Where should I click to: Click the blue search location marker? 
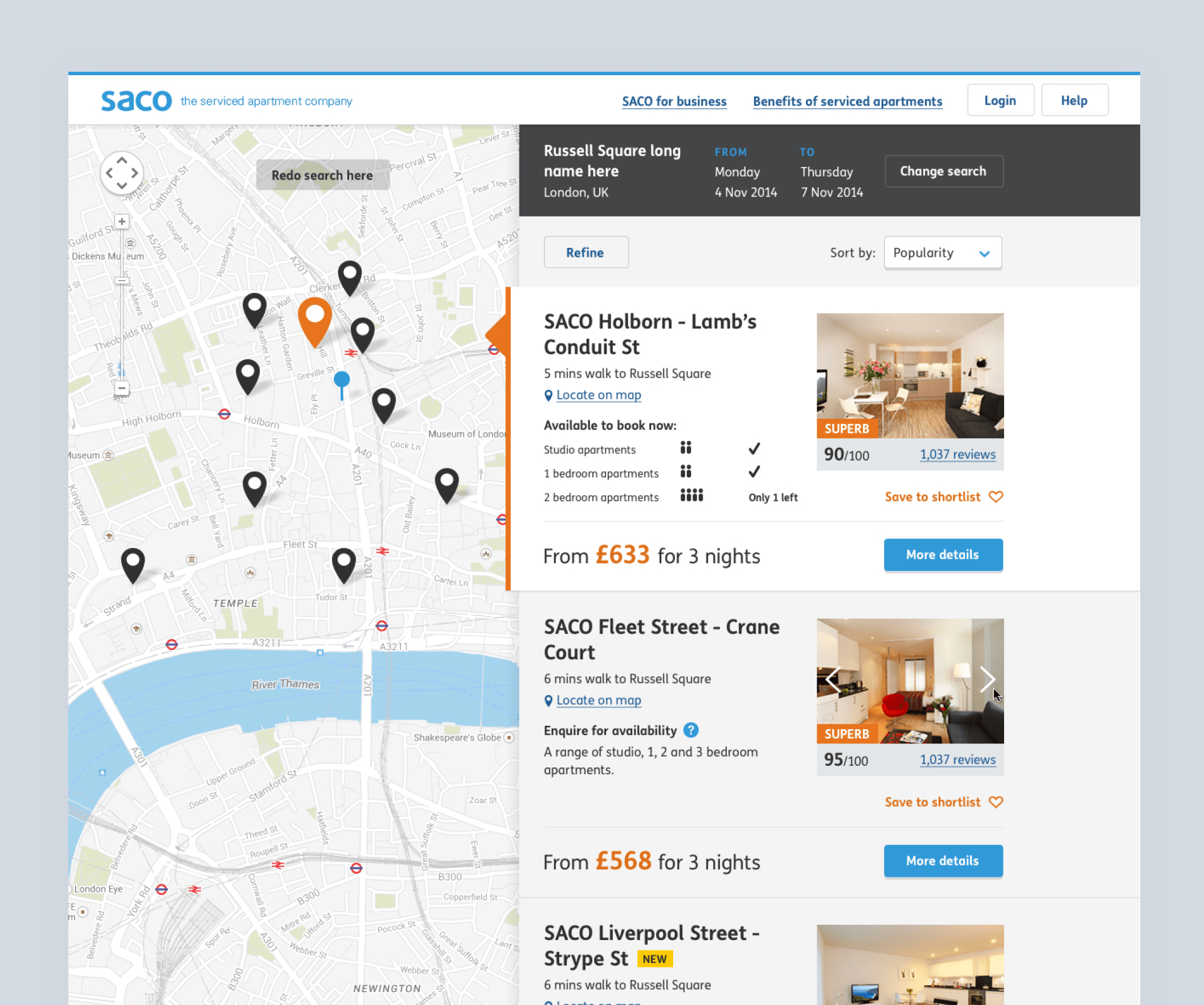pyautogui.click(x=342, y=380)
